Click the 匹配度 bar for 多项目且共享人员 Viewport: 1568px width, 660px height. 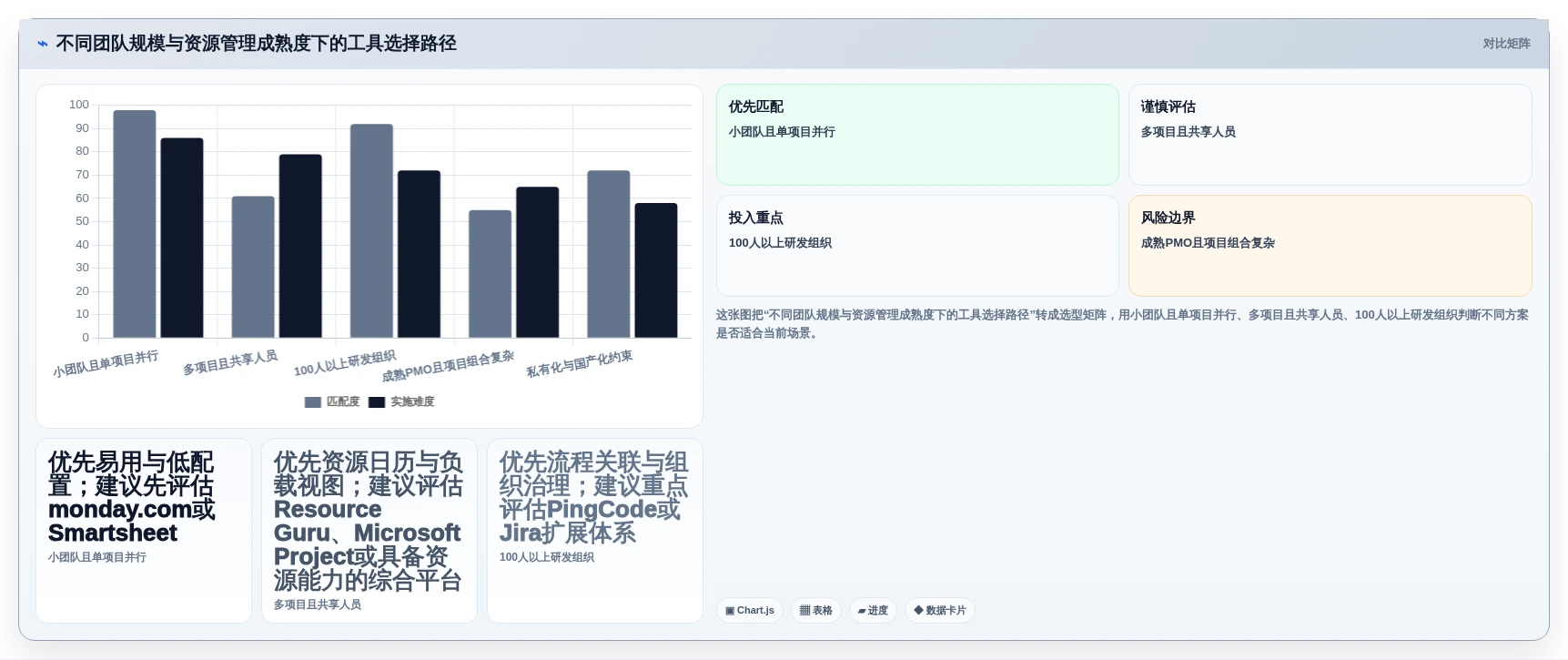[x=253, y=267]
